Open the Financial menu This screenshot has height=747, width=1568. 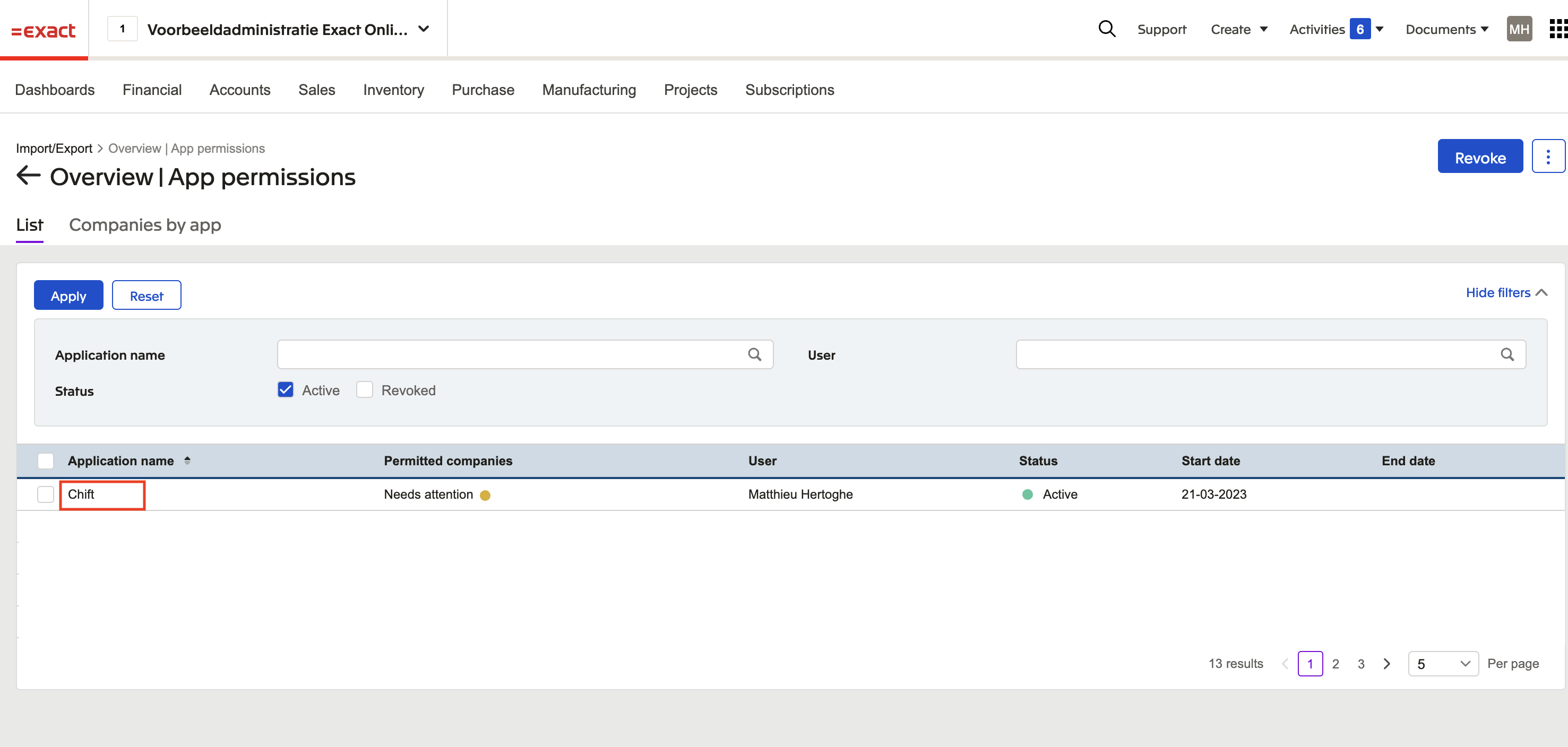(152, 90)
